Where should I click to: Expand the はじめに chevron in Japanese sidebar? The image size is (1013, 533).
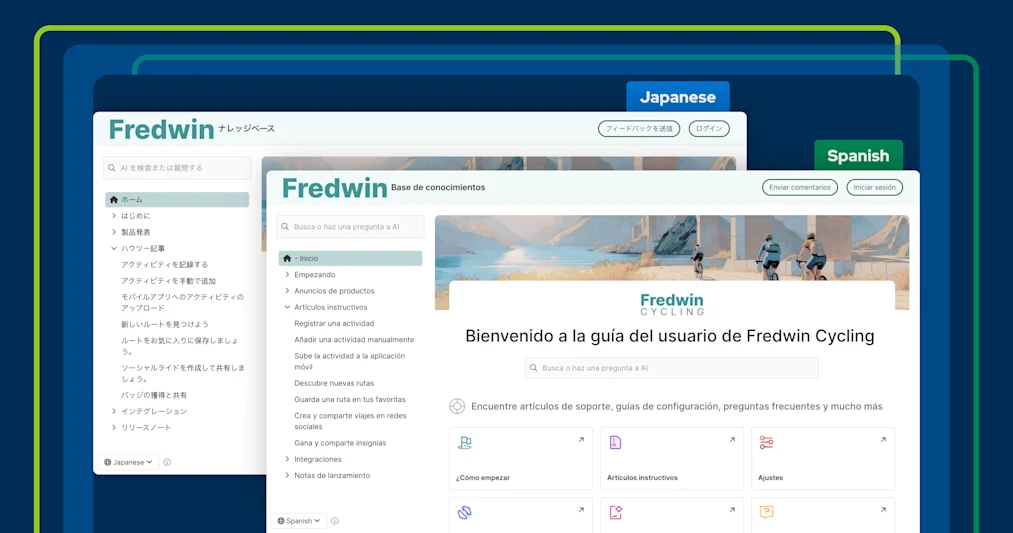tap(114, 216)
